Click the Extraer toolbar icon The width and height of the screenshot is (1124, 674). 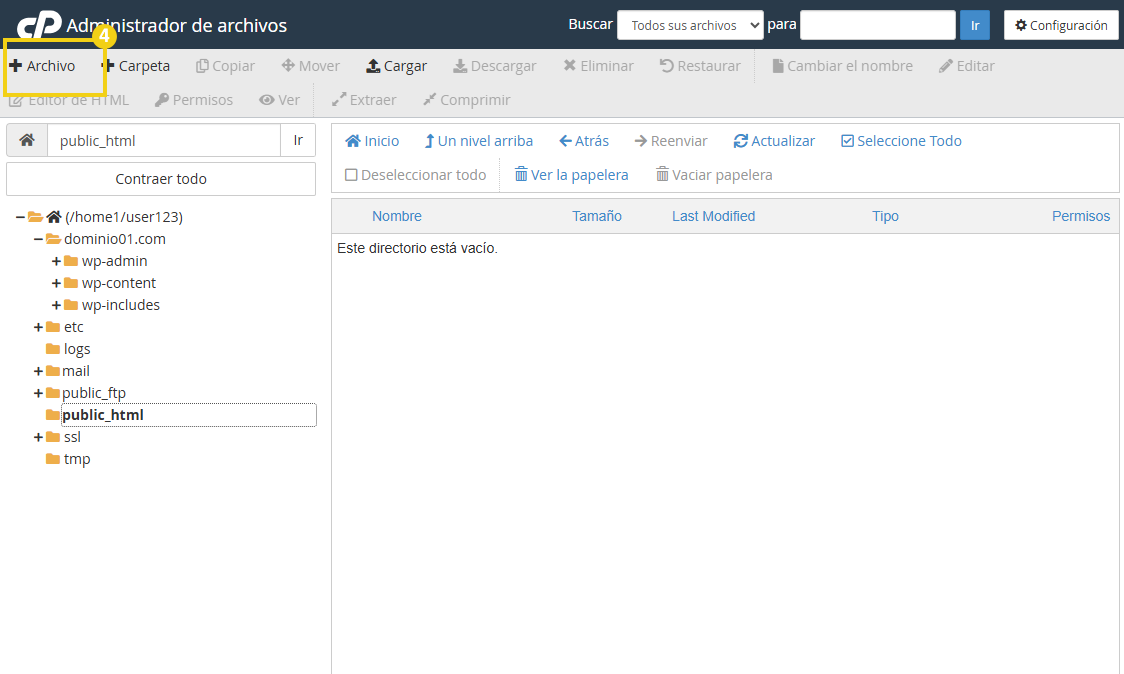(339, 100)
